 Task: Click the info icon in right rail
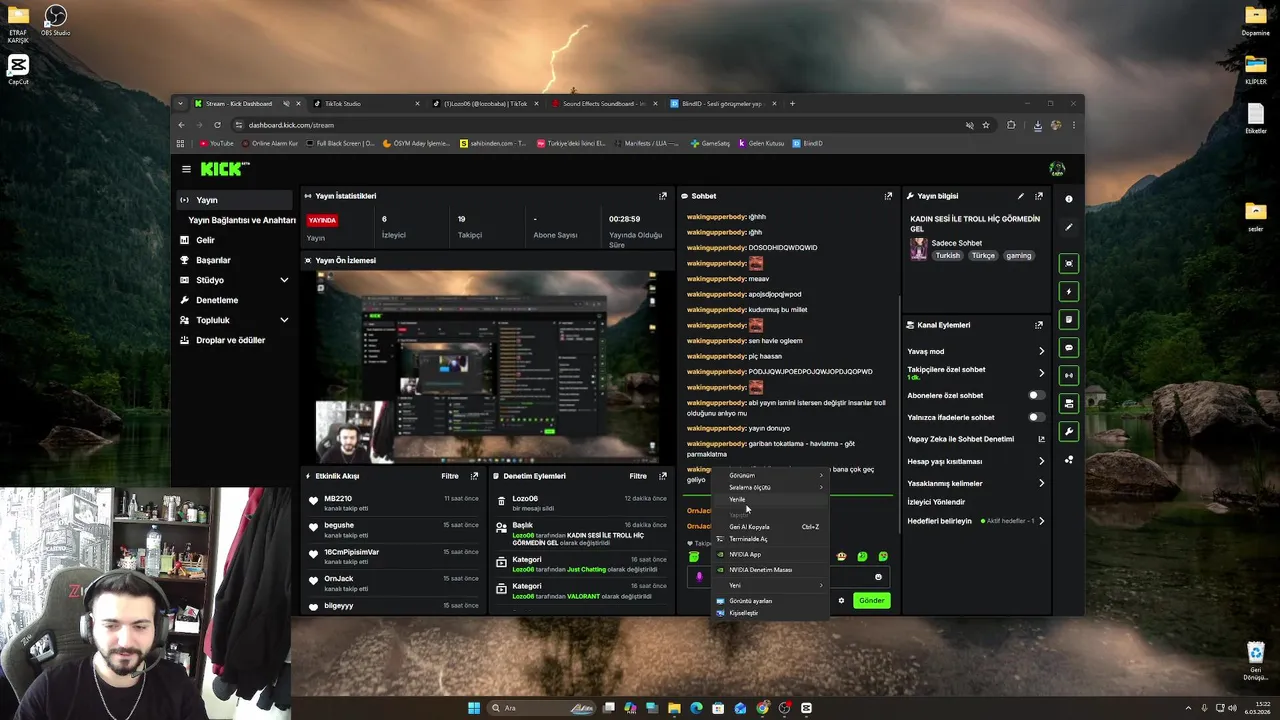(x=1069, y=199)
